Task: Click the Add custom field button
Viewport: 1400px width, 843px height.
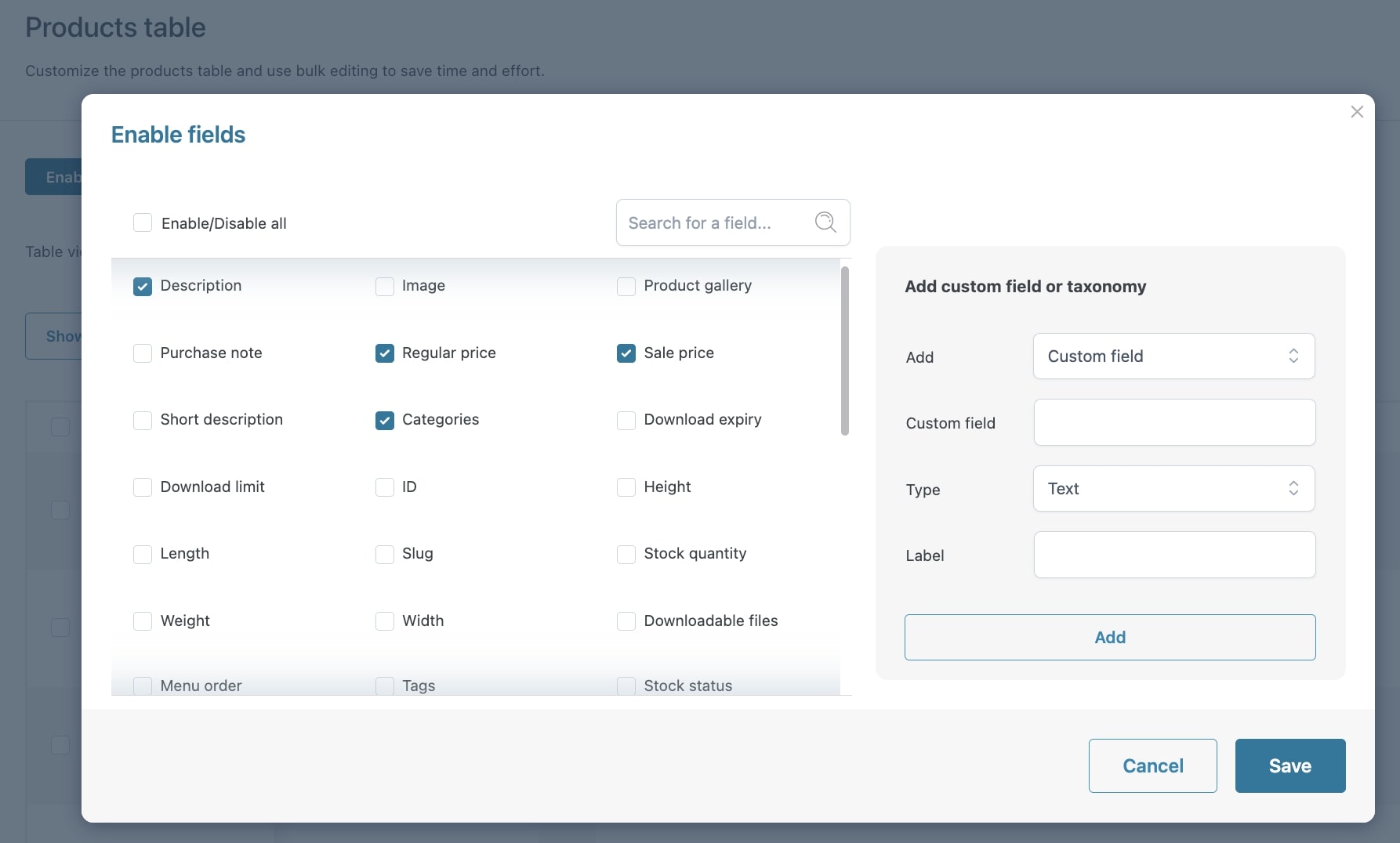Action: click(1110, 637)
